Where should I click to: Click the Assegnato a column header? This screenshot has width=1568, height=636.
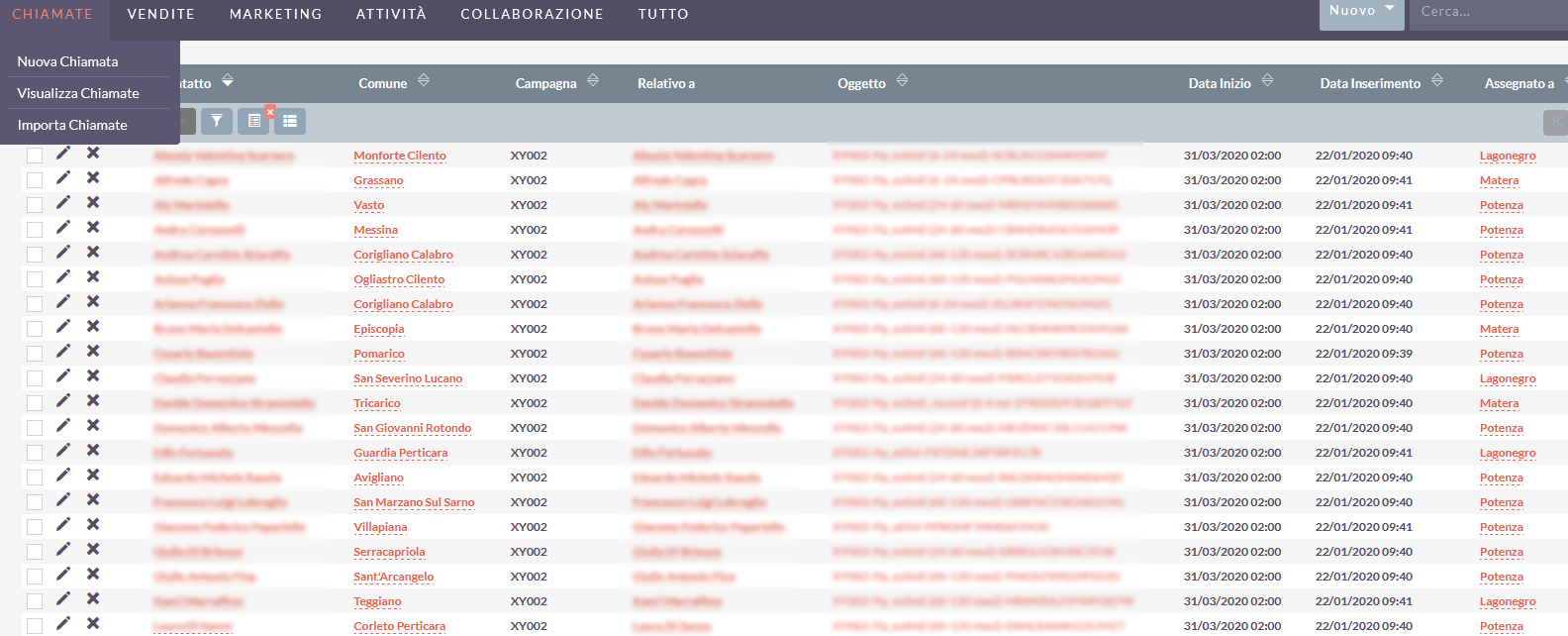[x=1519, y=83]
